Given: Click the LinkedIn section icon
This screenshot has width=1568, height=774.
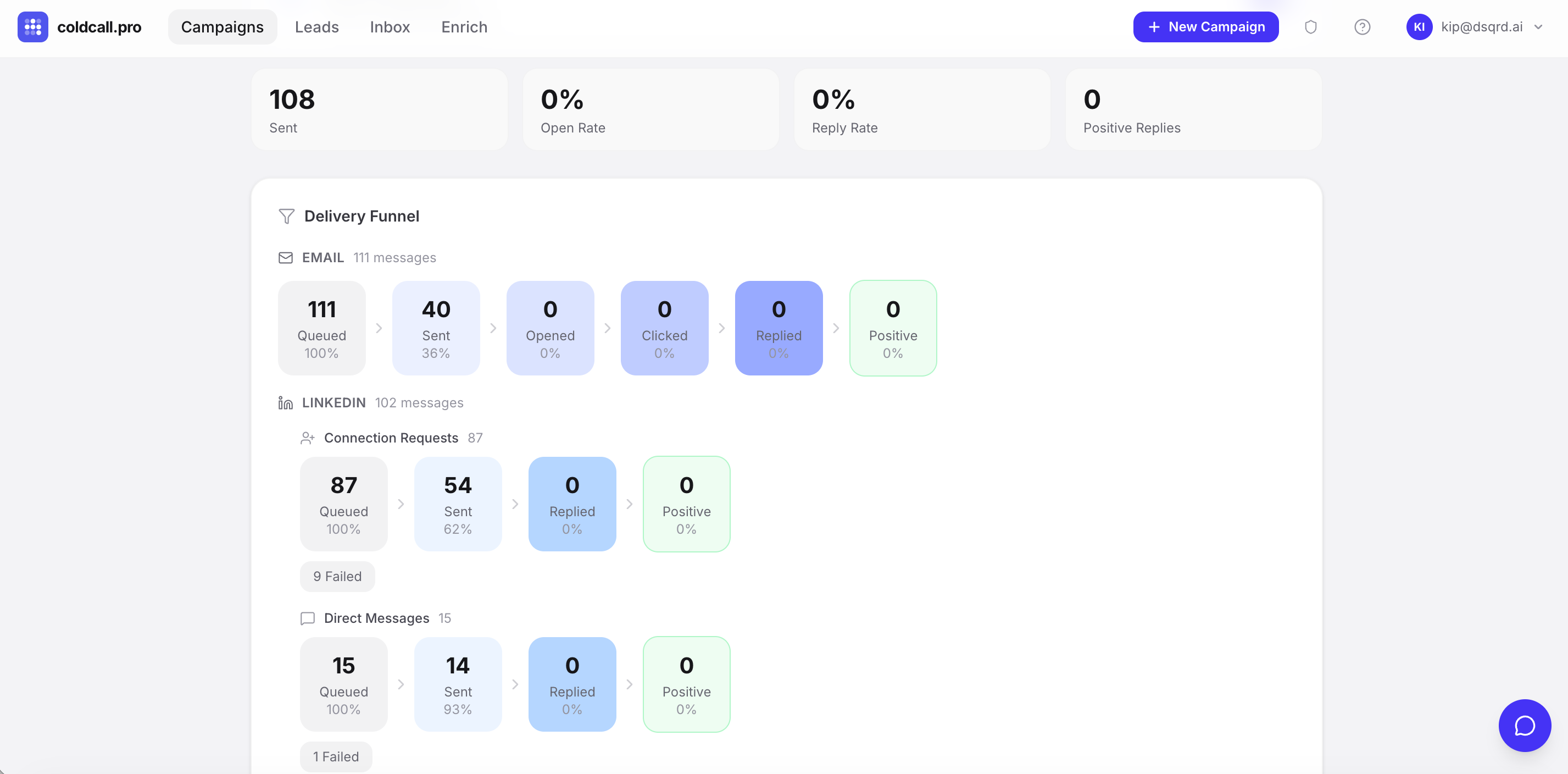Looking at the screenshot, I should pyautogui.click(x=286, y=402).
